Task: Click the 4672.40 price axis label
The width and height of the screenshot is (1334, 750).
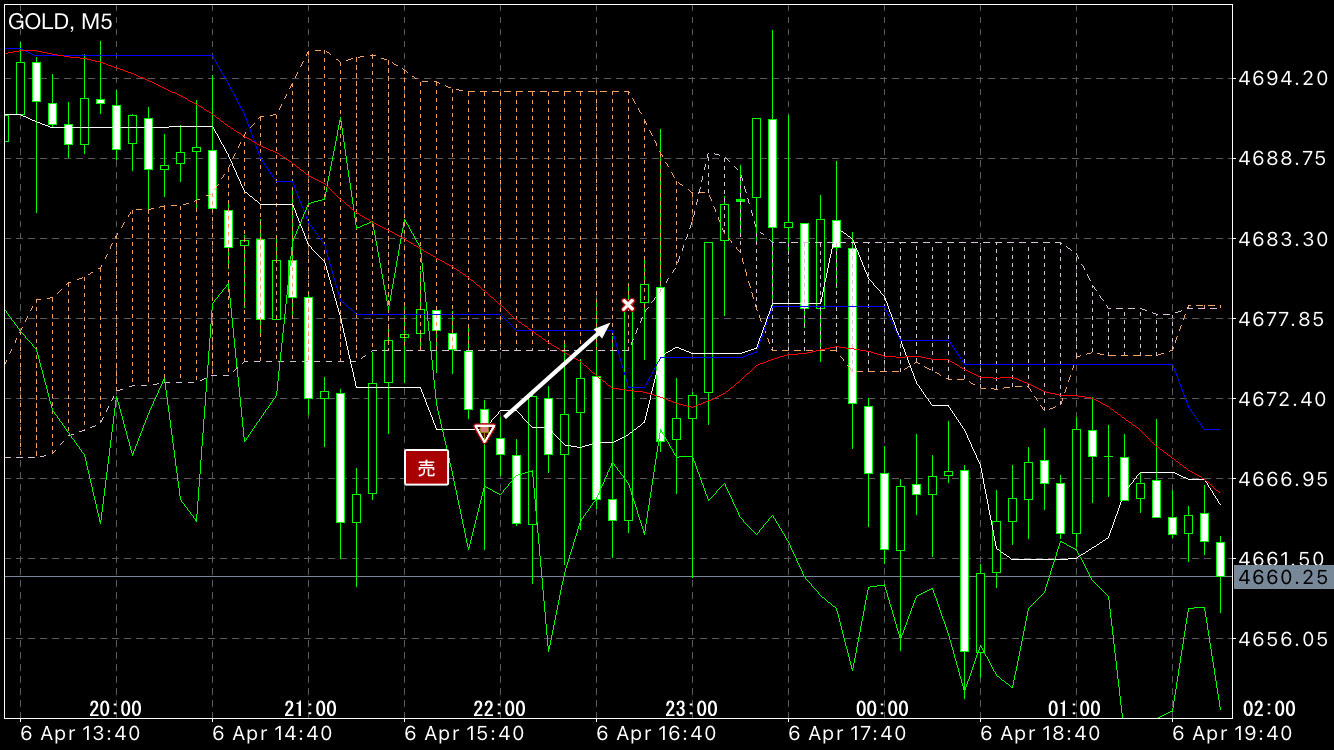Action: 1282,399
